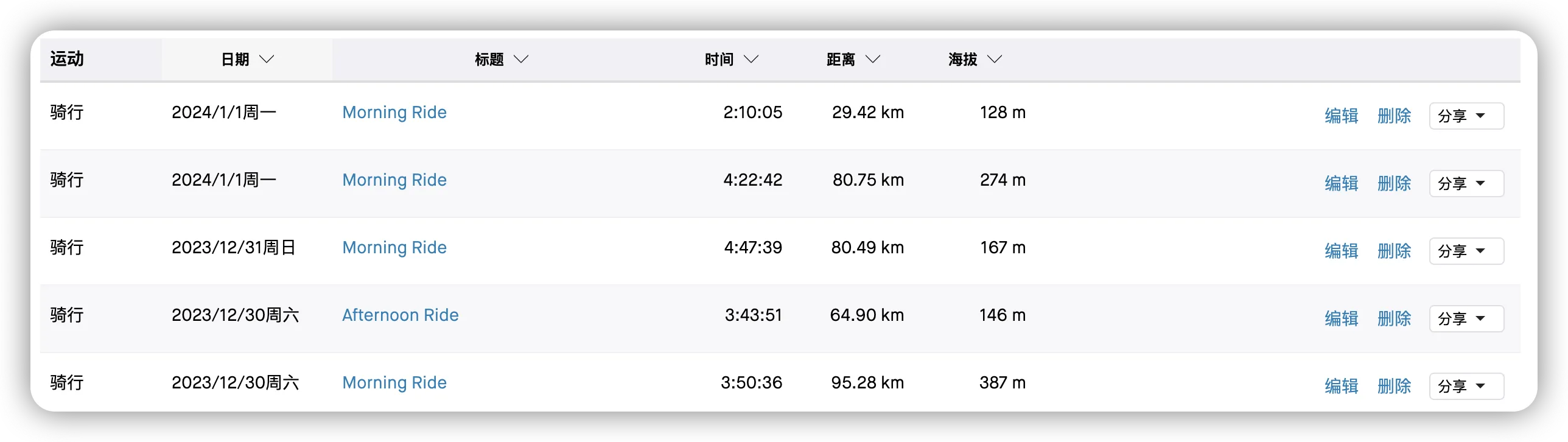Viewport: 1568px width, 442px height.
Task: Sort by 海拔 column header chevron
Action: tap(995, 59)
